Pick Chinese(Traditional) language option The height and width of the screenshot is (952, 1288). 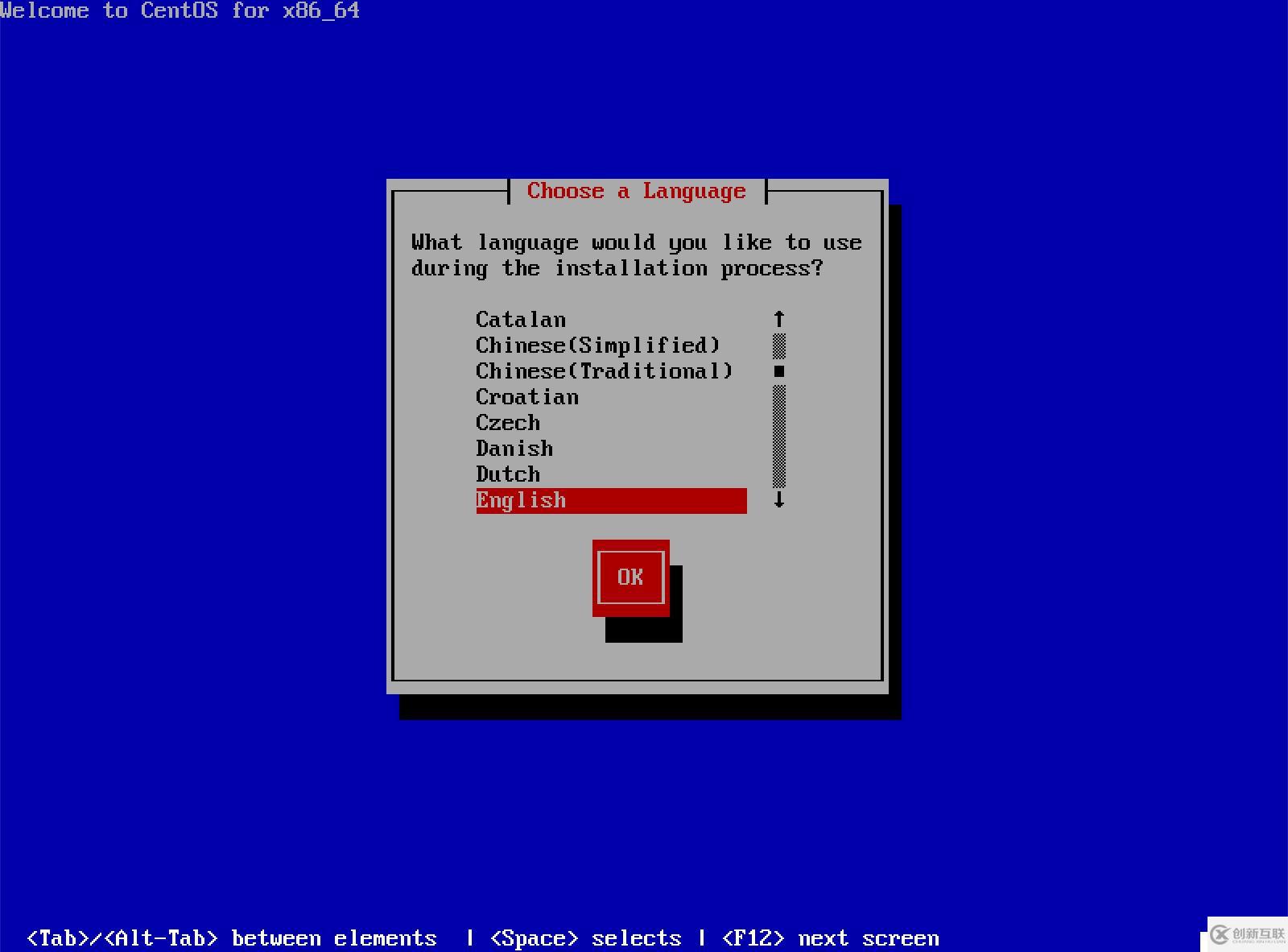[x=605, y=371]
